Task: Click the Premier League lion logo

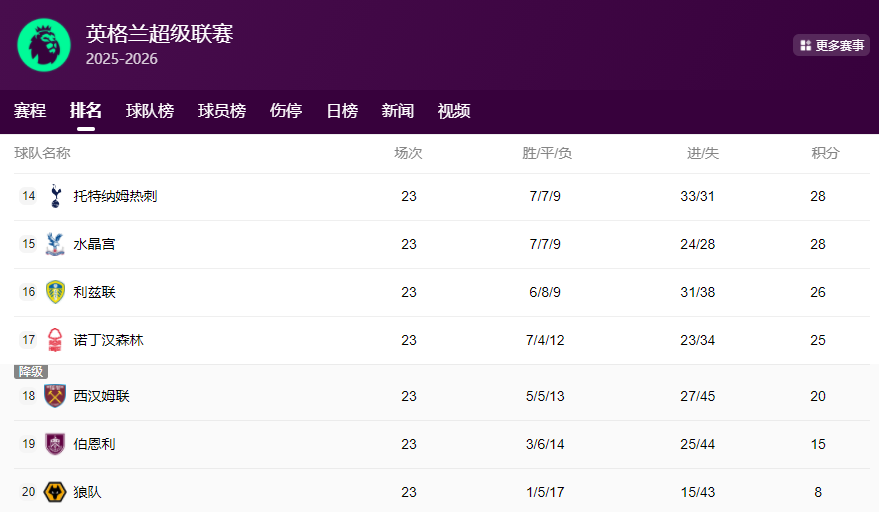Action: (44, 45)
